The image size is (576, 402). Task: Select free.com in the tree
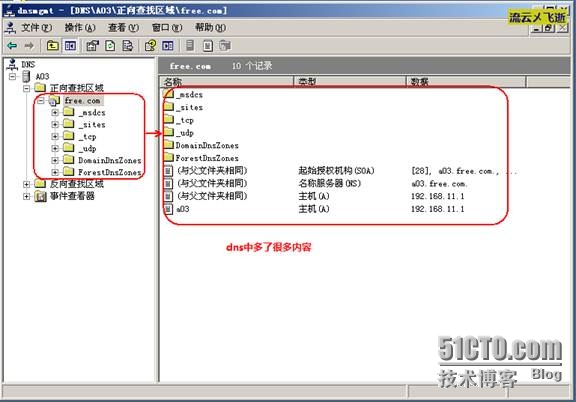(82, 100)
